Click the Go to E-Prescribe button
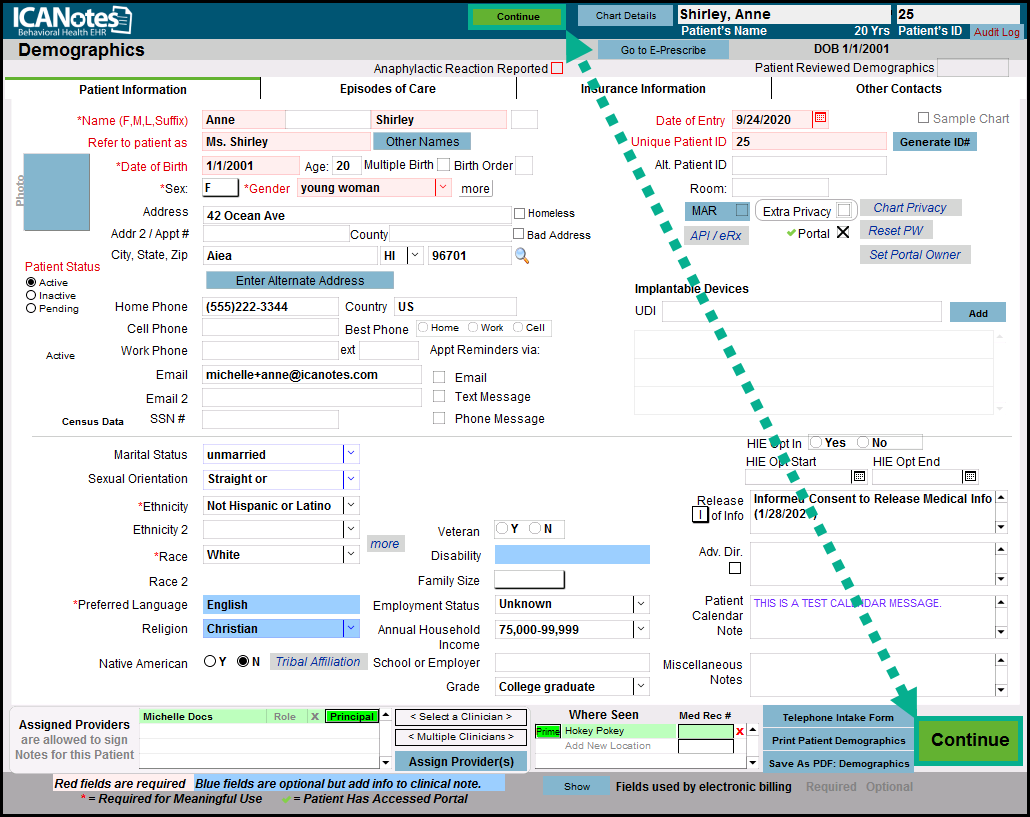The image size is (1030, 817). tap(663, 50)
